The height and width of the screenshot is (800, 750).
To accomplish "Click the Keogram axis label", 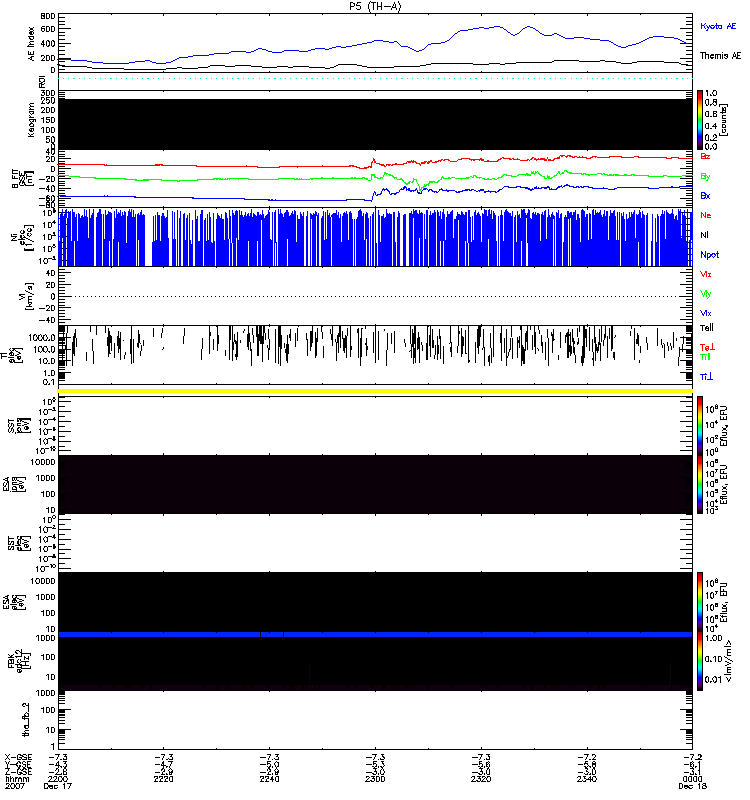I will (x=32, y=119).
